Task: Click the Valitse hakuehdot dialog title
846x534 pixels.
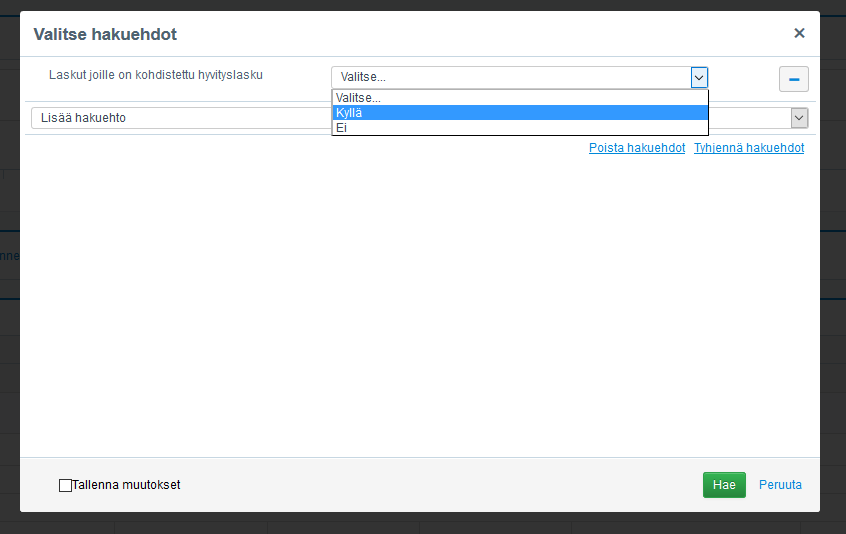Action: point(105,34)
